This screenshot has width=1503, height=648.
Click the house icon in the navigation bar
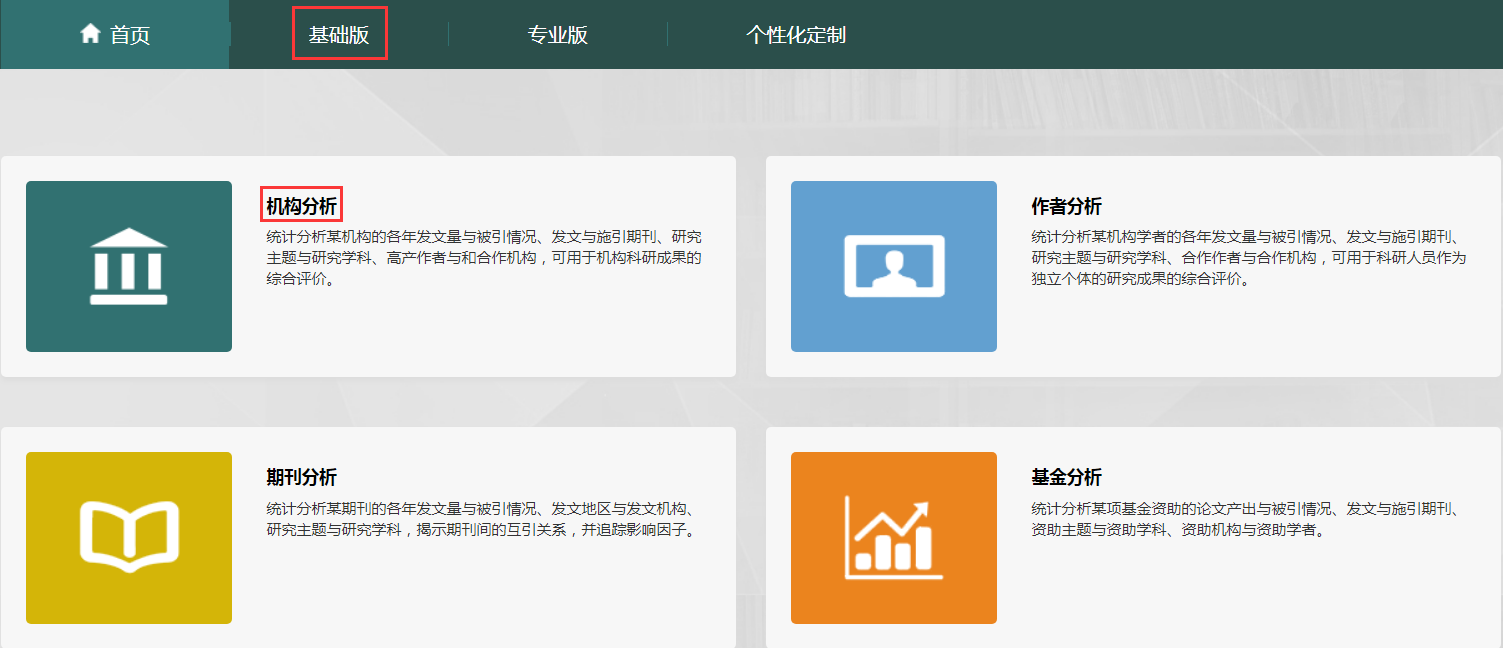91,34
